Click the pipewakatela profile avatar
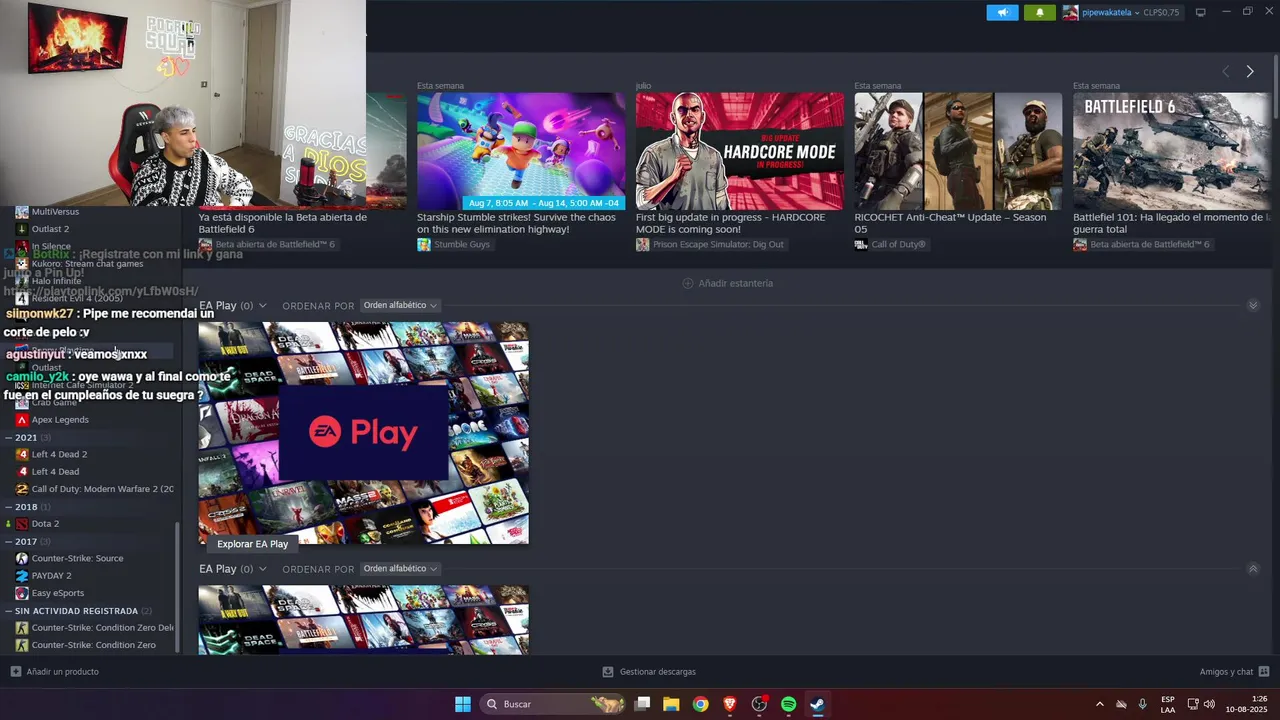 1070,12
